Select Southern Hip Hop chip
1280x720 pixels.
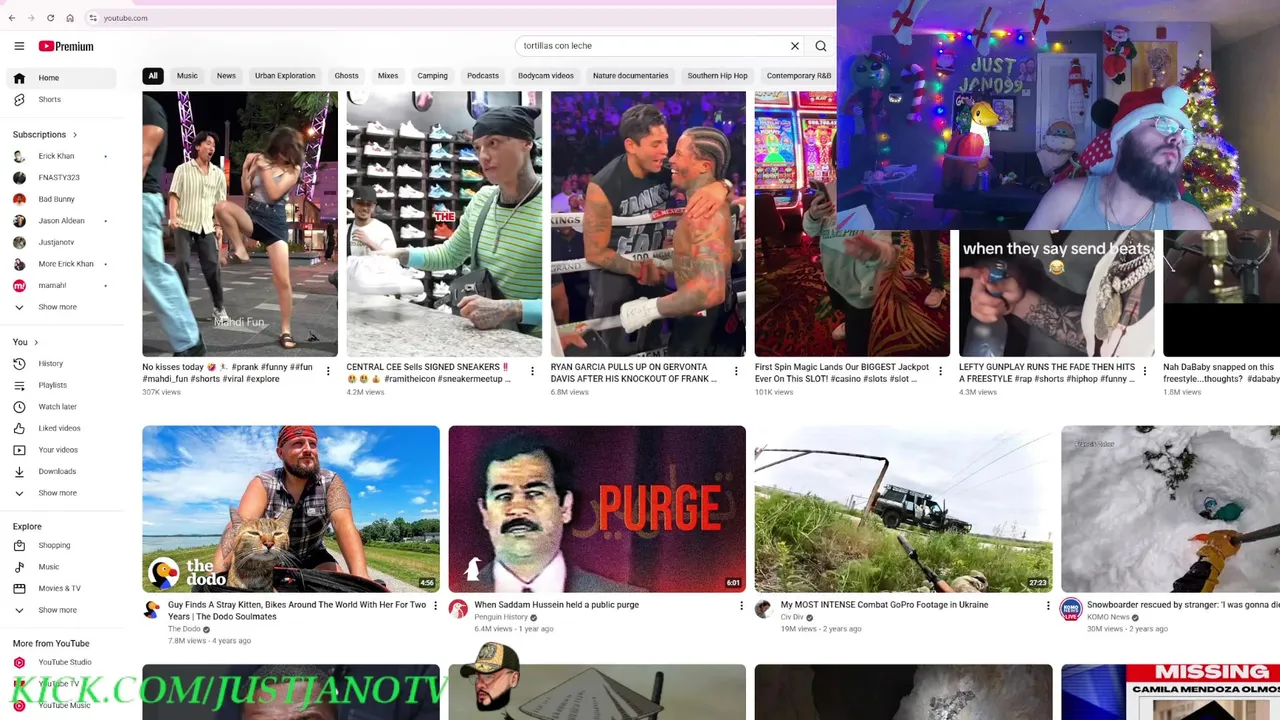coord(717,76)
